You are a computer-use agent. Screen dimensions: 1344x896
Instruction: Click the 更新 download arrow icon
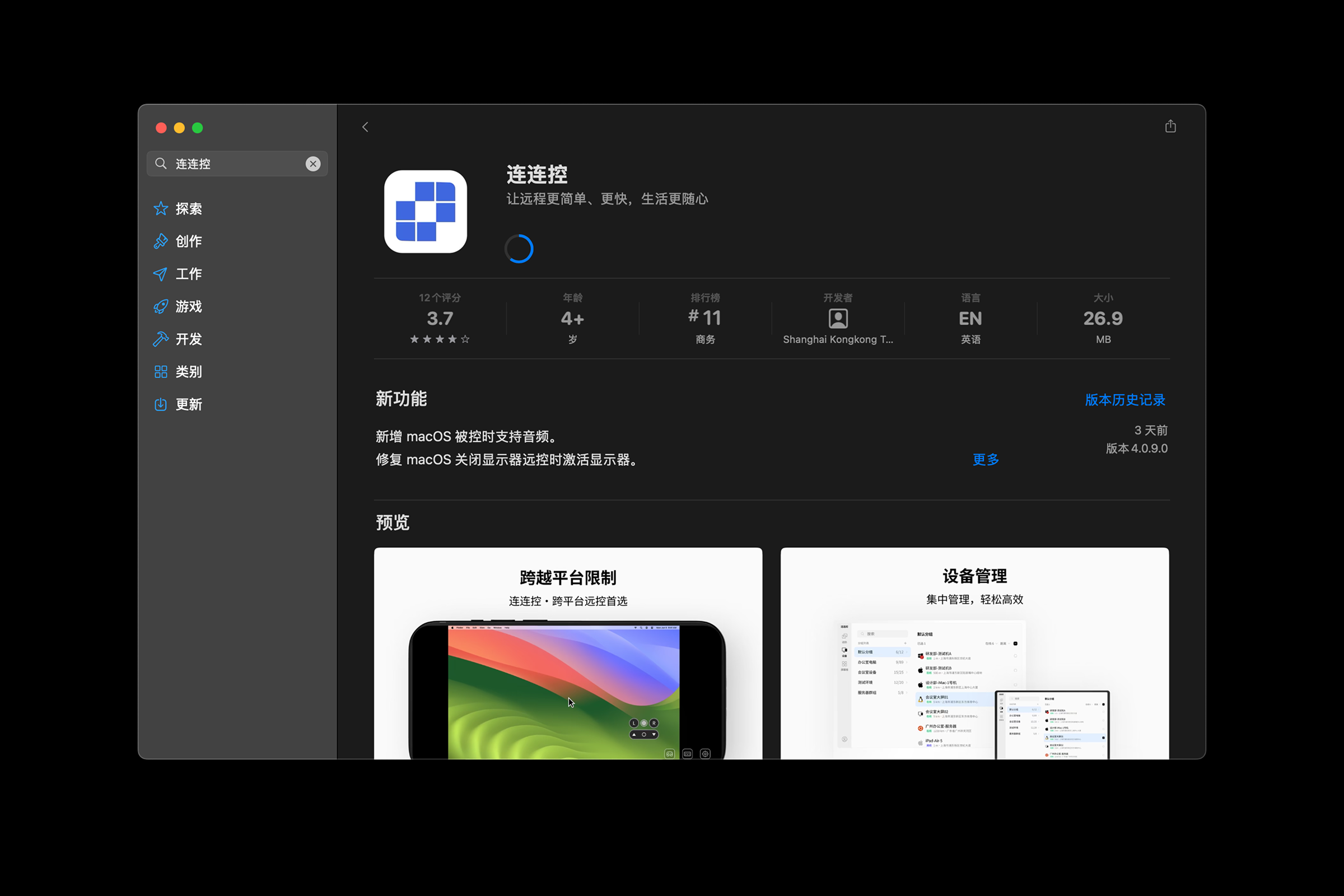(x=161, y=404)
